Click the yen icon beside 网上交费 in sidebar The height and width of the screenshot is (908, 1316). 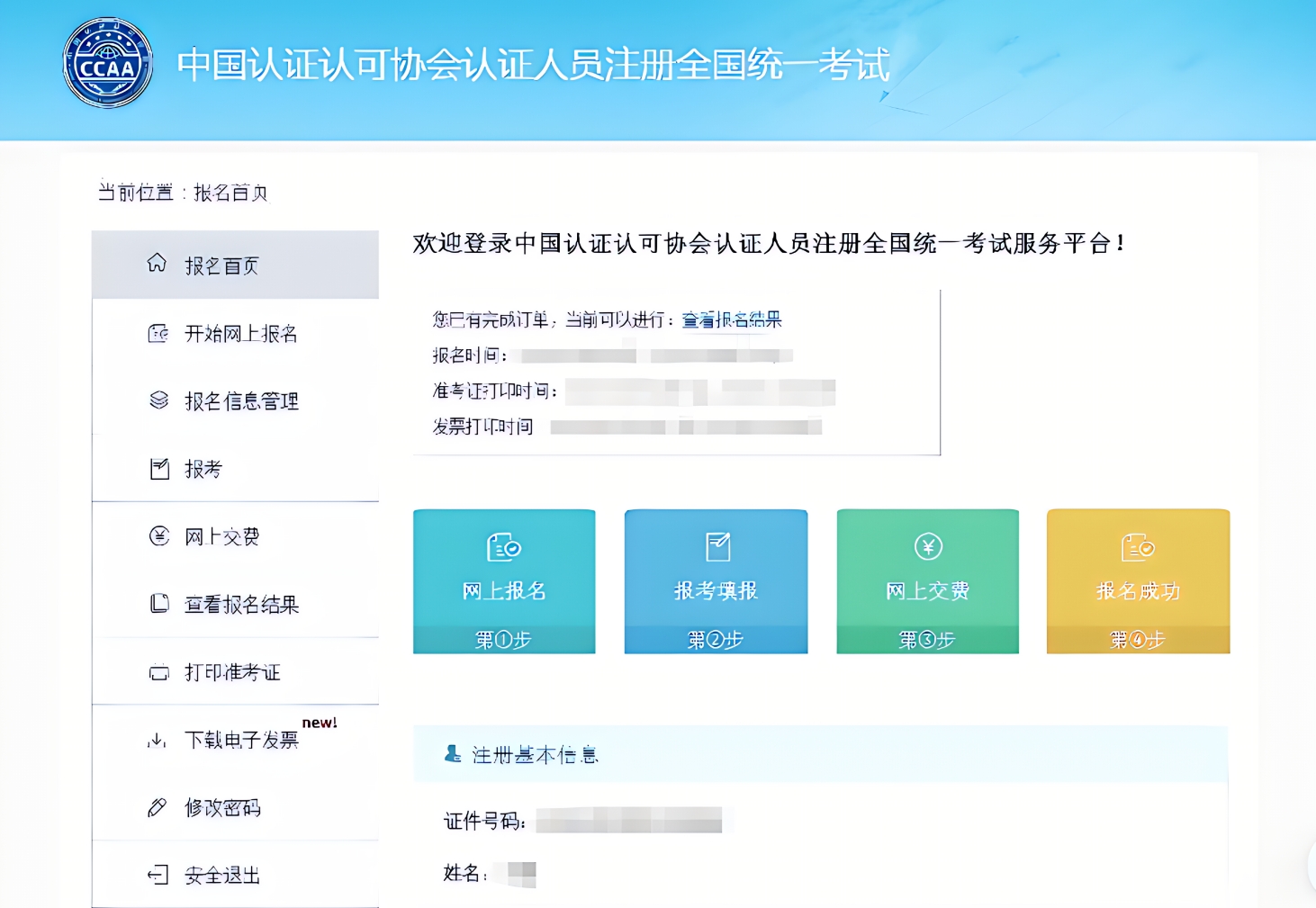coord(159,536)
